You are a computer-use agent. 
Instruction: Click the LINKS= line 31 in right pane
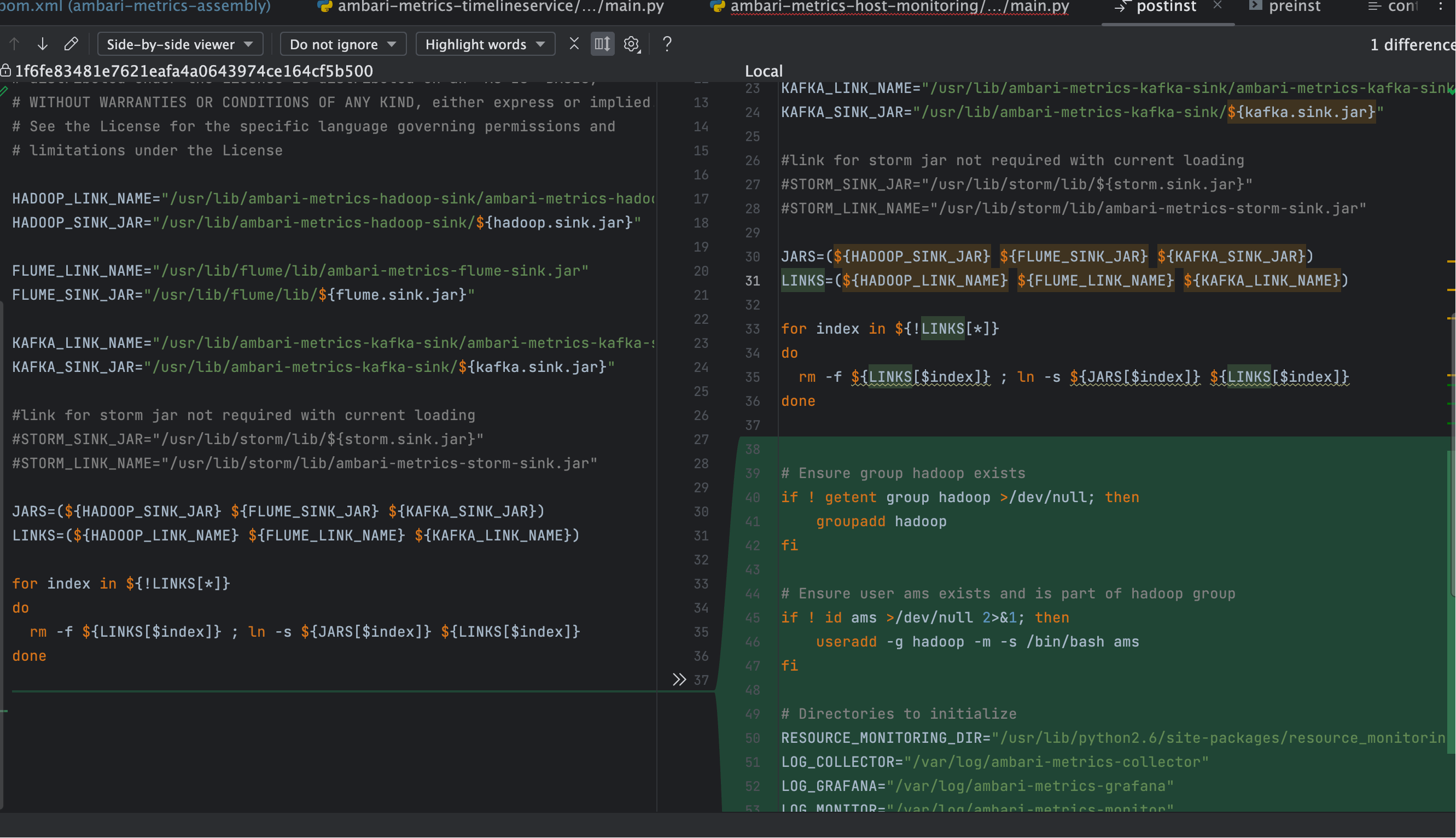click(x=1065, y=281)
